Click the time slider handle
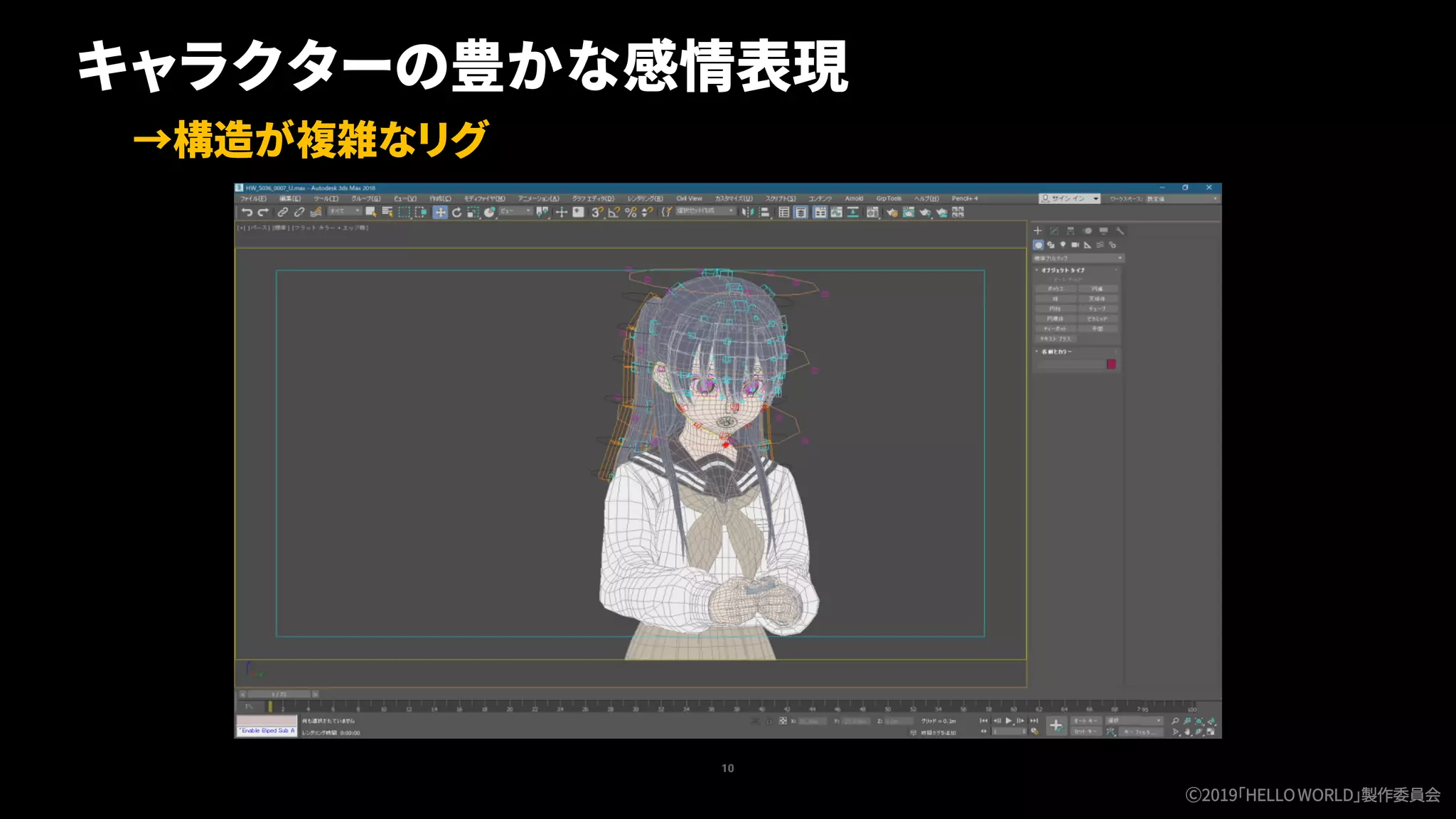Viewport: 1456px width, 819px height. 278,694
